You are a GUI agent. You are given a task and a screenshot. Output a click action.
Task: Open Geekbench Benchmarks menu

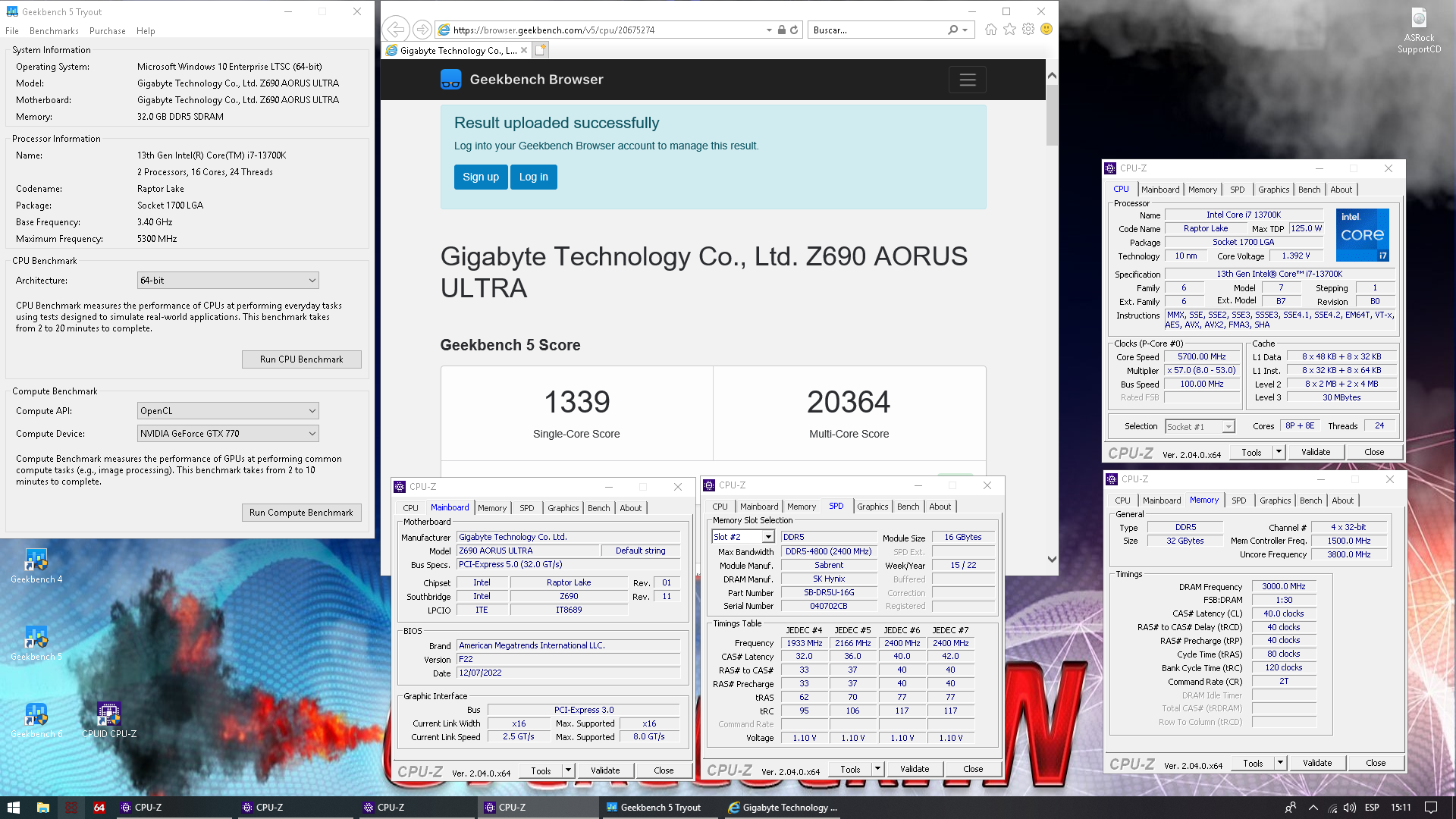(54, 31)
